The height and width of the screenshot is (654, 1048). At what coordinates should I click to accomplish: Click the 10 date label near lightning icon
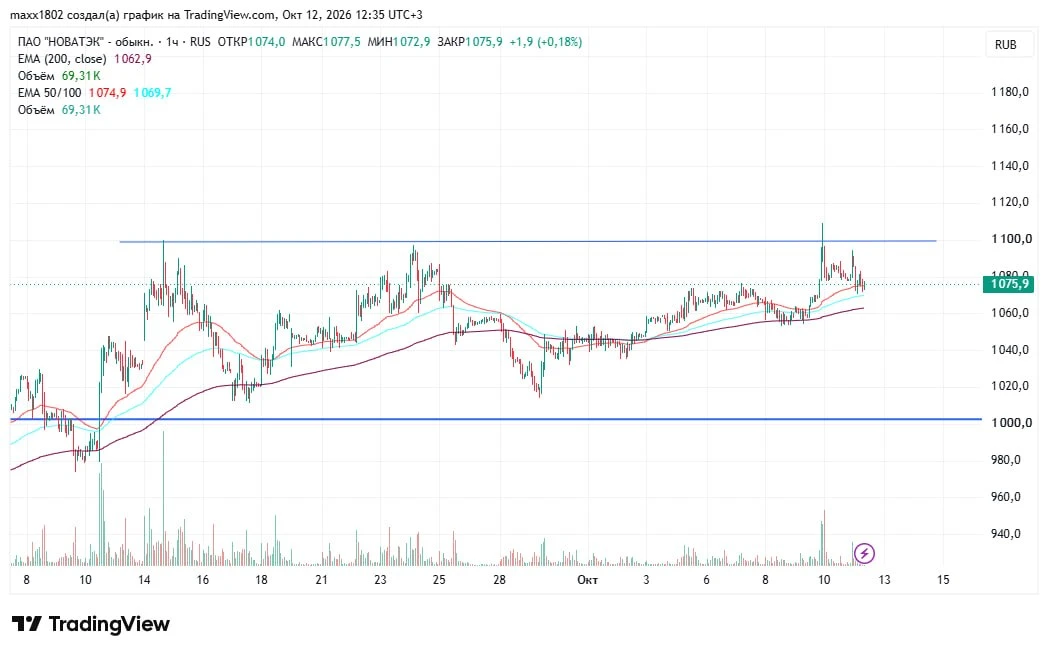pos(824,580)
